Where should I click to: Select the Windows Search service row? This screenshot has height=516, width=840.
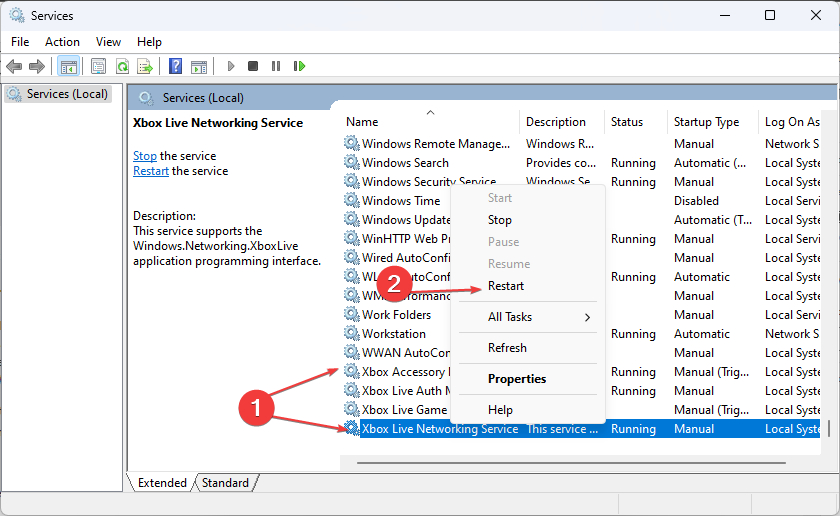coord(405,163)
